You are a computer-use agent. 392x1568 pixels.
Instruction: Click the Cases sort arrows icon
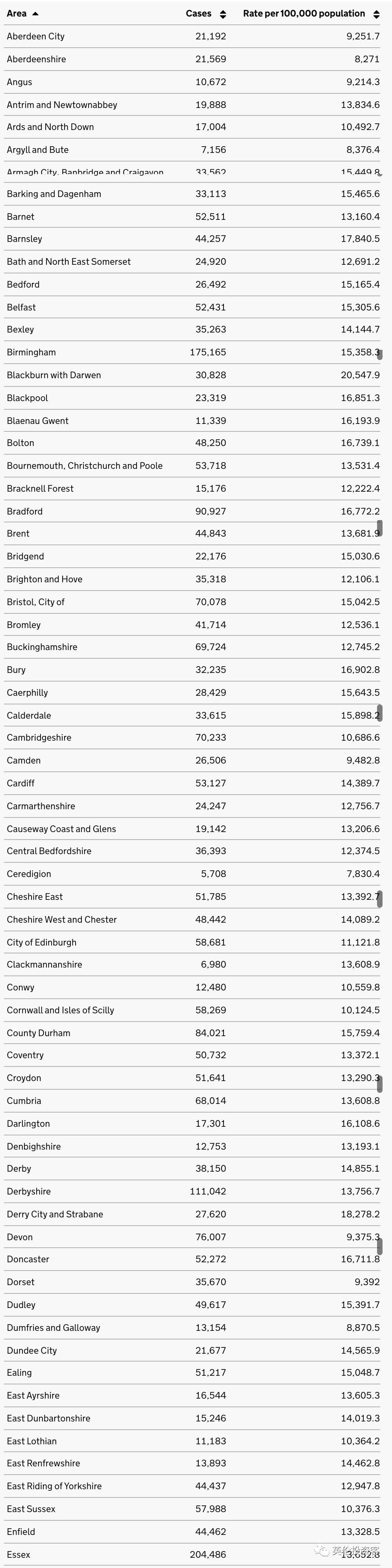(223, 14)
